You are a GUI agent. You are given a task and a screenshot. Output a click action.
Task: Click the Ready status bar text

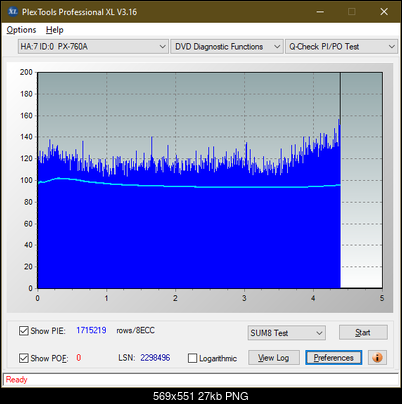tap(16, 380)
